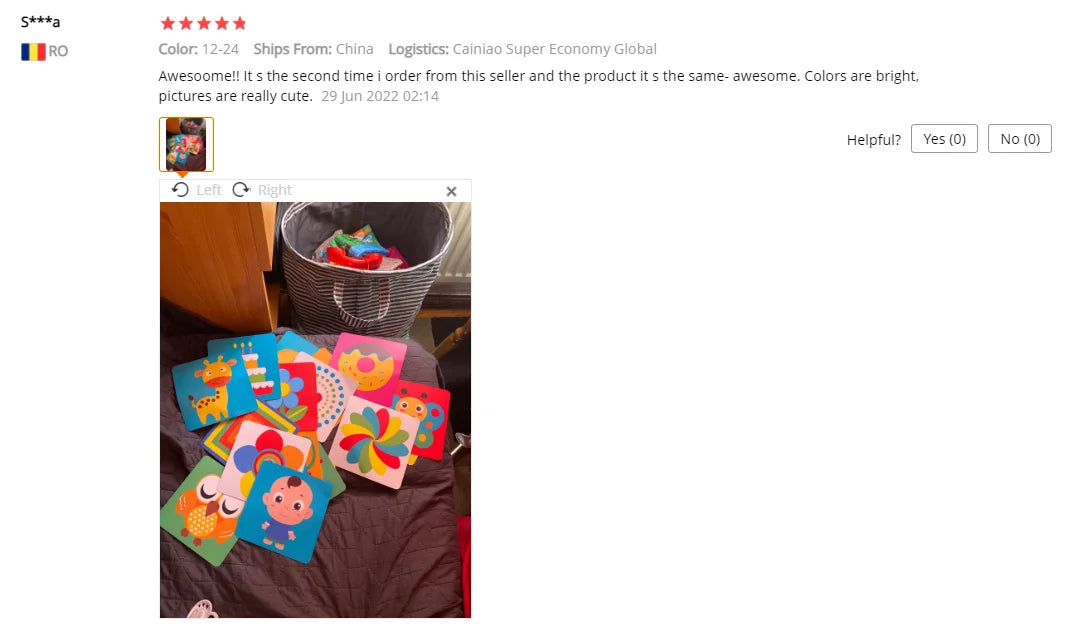1079x627 pixels.
Task: Click the RO country code text
Action: tap(58, 52)
